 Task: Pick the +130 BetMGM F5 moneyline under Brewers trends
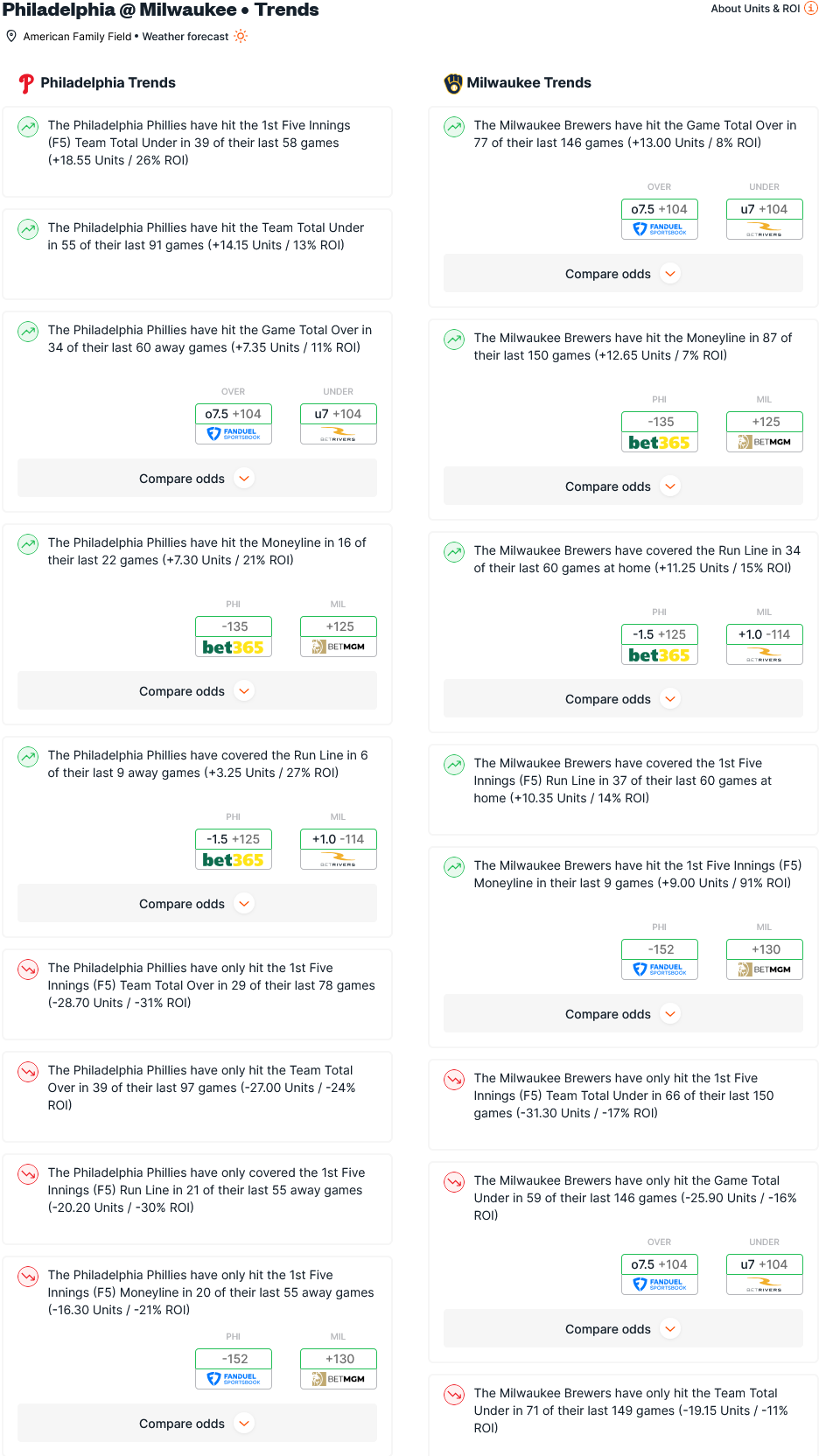coord(765,959)
